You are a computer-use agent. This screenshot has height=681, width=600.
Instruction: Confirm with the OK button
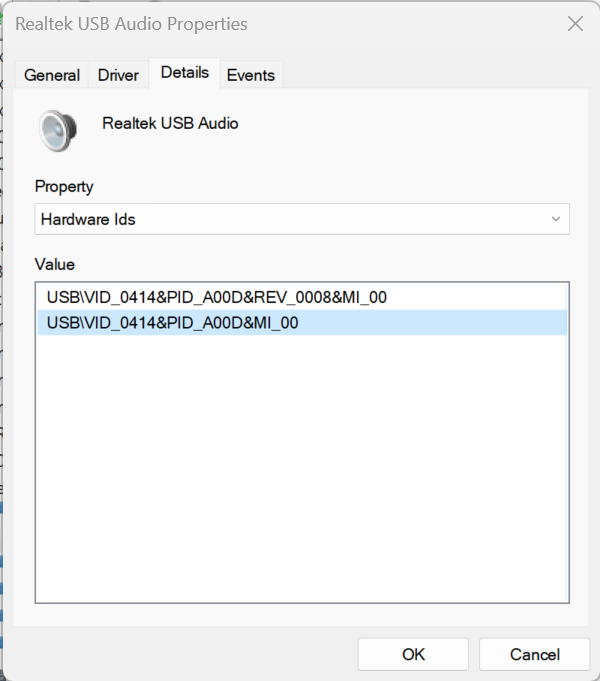(x=413, y=654)
